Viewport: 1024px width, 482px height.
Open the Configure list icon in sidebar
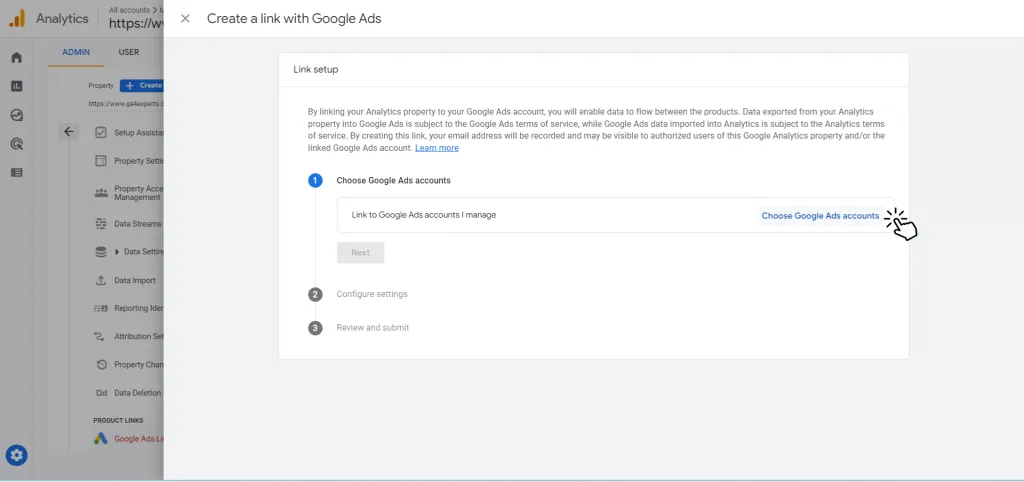(x=17, y=172)
